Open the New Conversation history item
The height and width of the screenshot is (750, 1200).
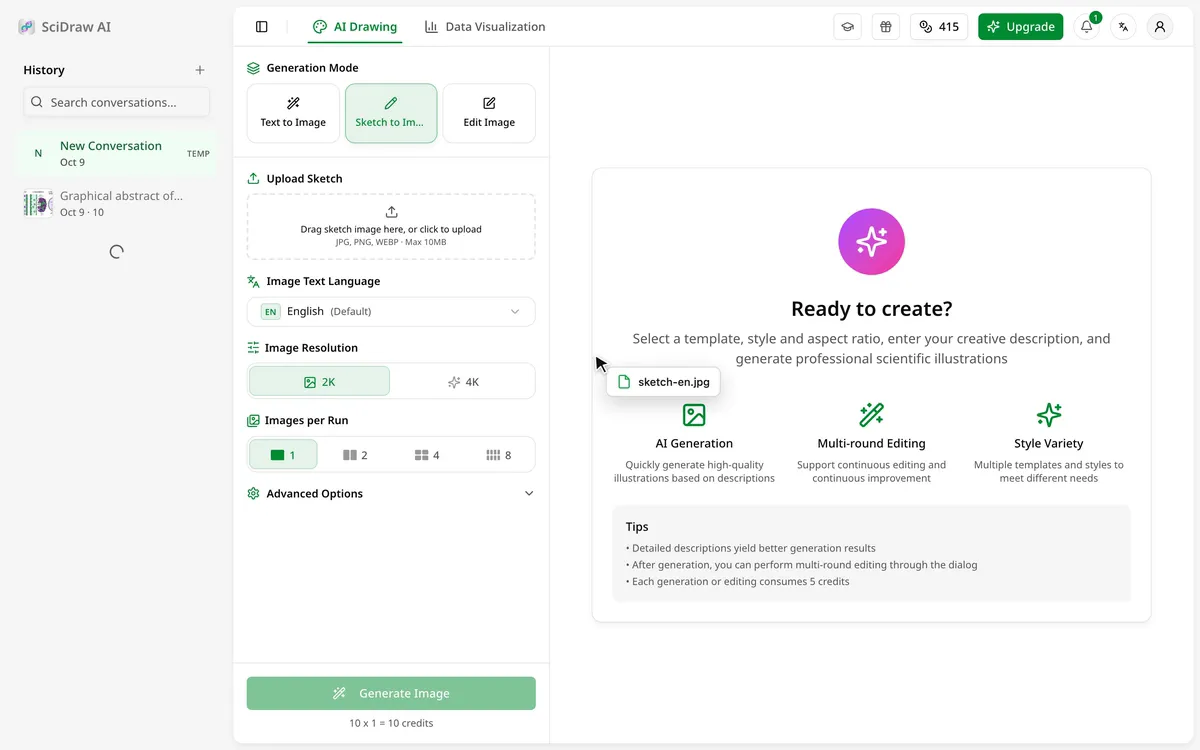117,153
